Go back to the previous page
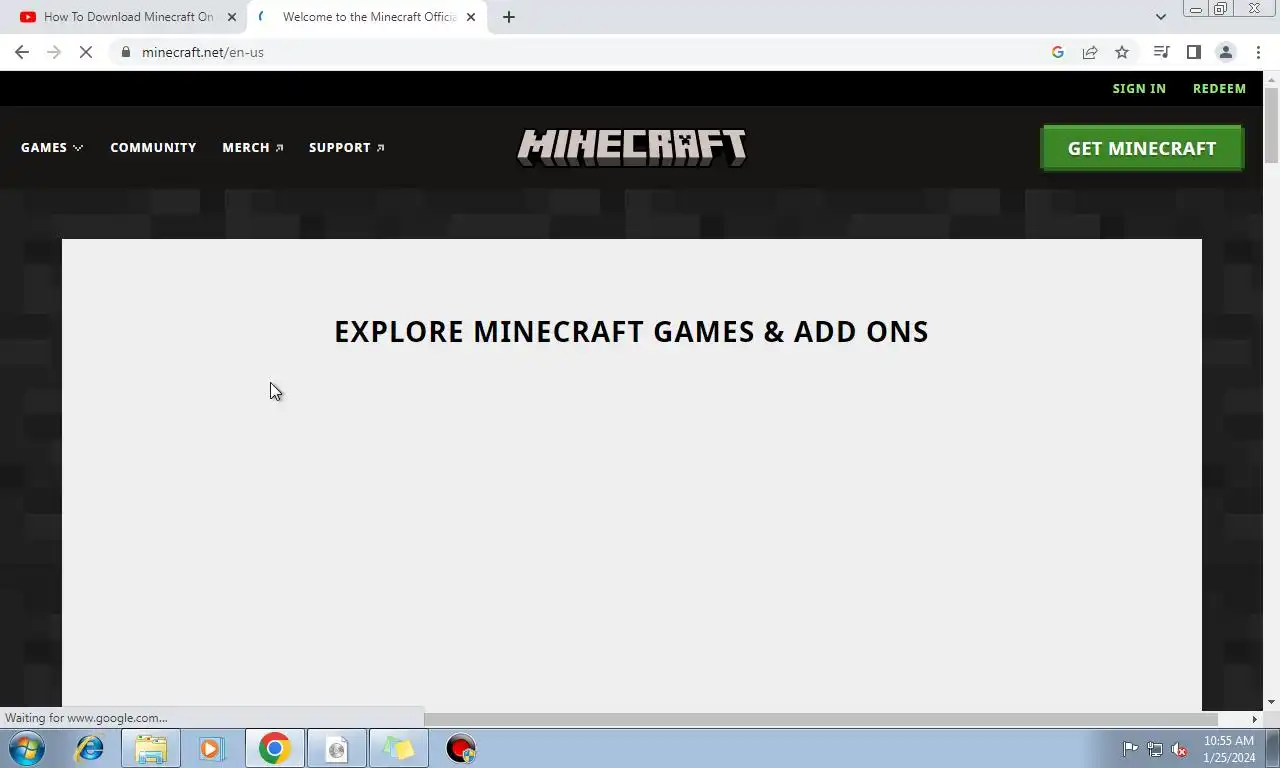The width and height of the screenshot is (1280, 768). pos(22,52)
